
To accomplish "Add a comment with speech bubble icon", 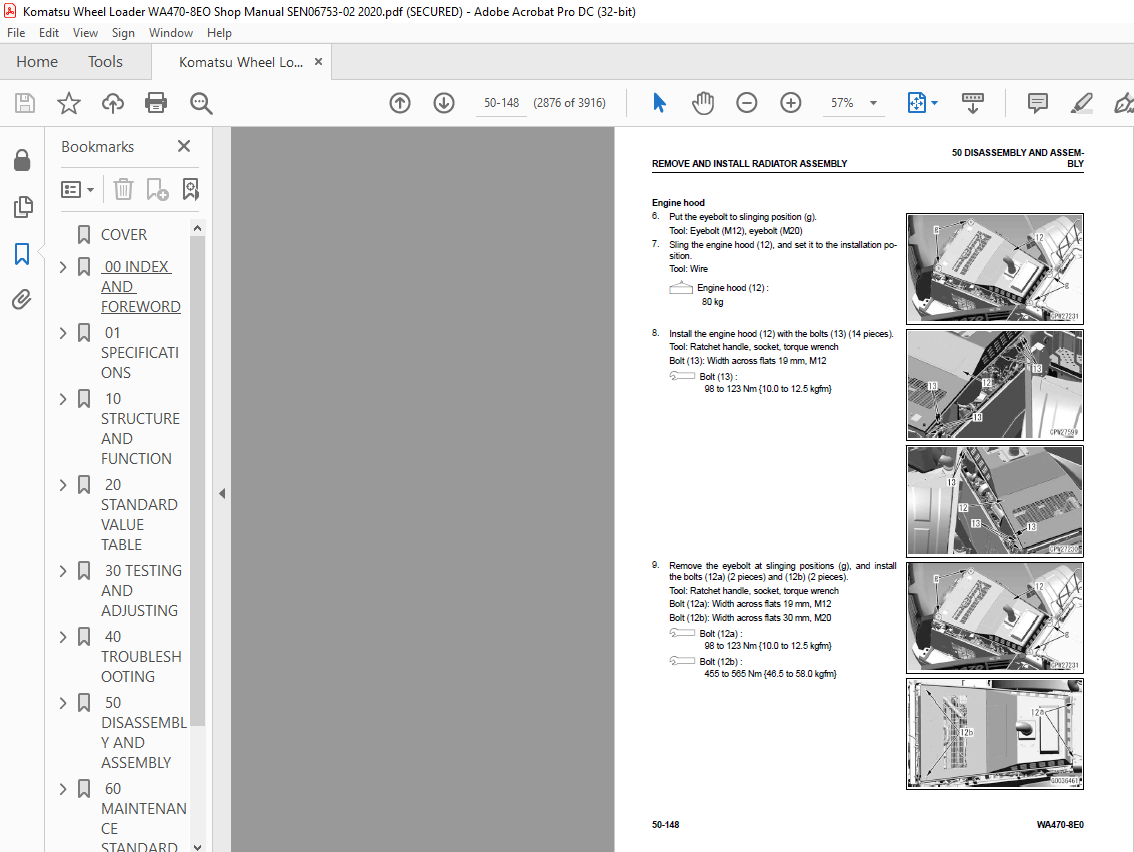I will coord(1038,103).
